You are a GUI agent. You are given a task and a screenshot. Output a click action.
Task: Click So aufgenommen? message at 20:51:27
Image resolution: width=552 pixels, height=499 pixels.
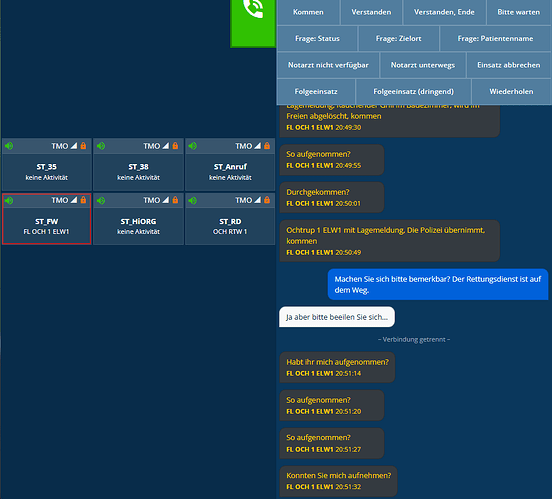point(332,443)
